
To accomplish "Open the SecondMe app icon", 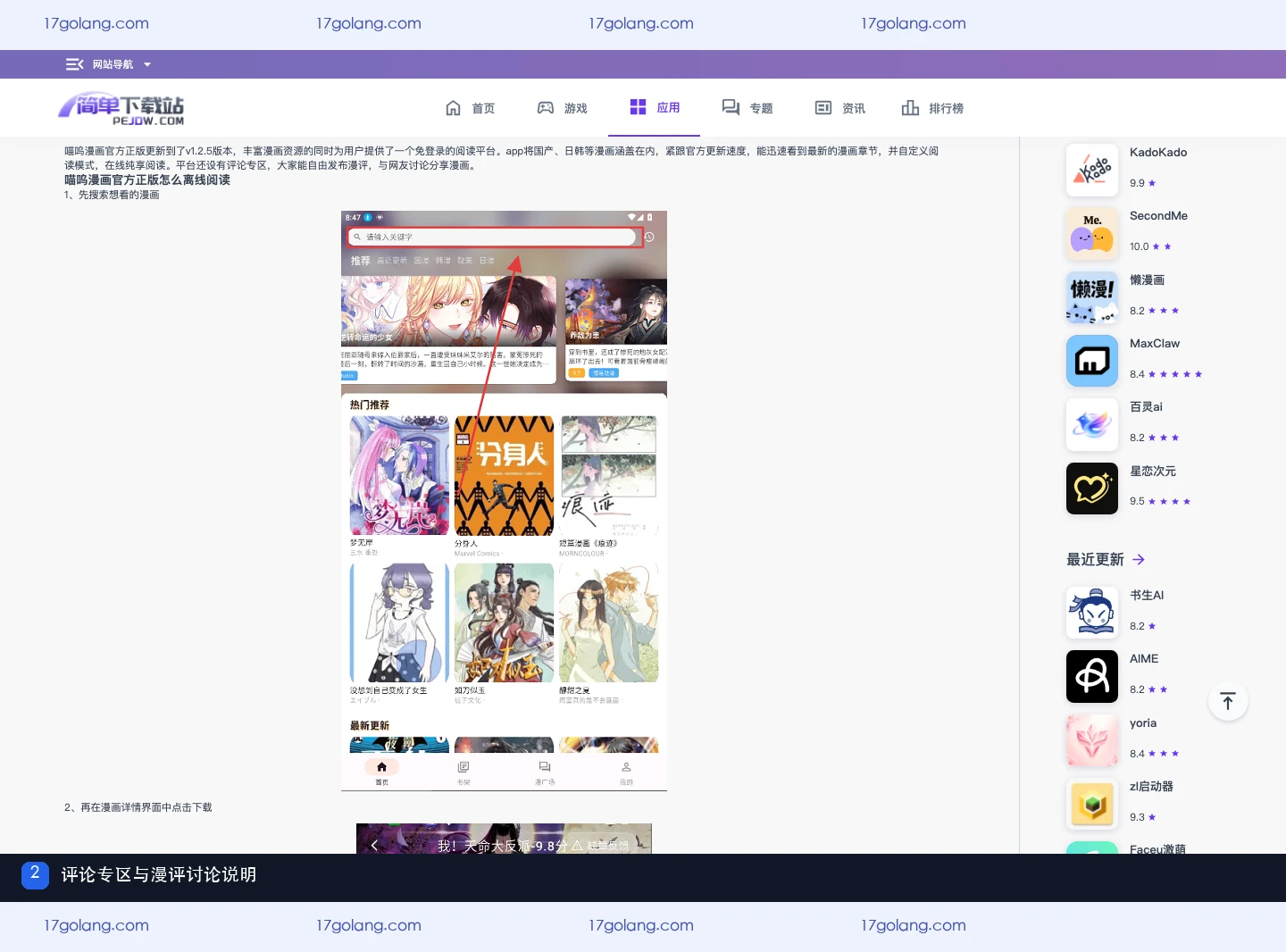I will (x=1092, y=233).
